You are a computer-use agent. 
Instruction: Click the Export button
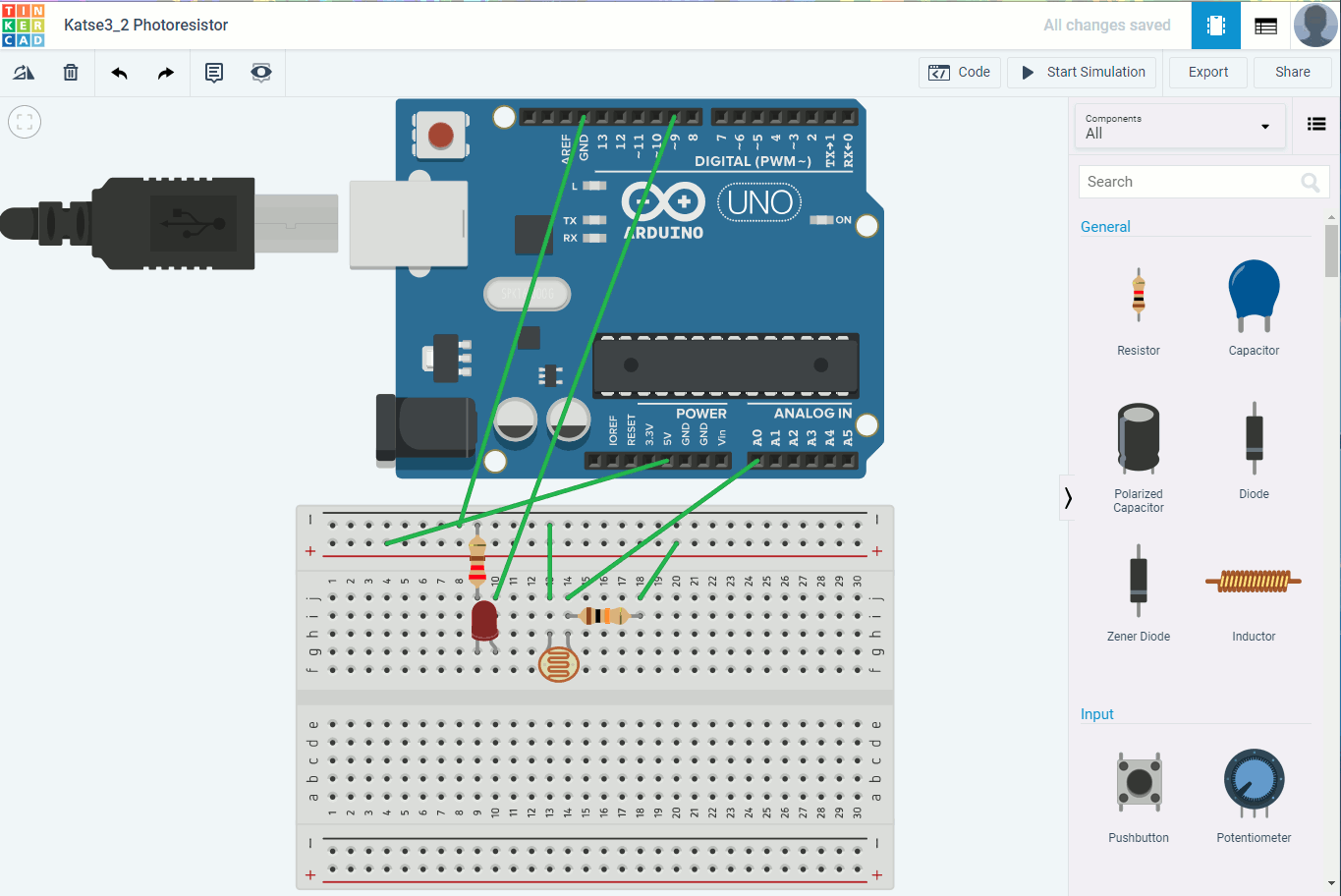click(1208, 73)
